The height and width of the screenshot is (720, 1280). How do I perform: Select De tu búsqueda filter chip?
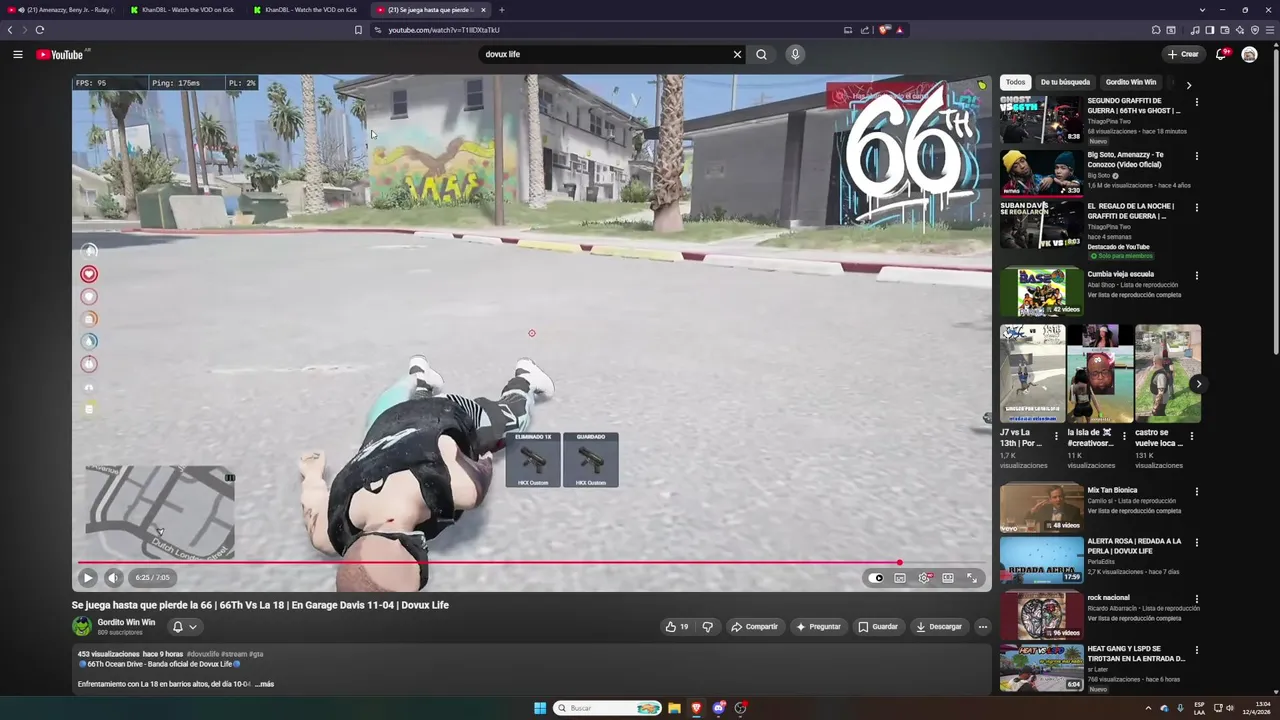pos(1065,82)
